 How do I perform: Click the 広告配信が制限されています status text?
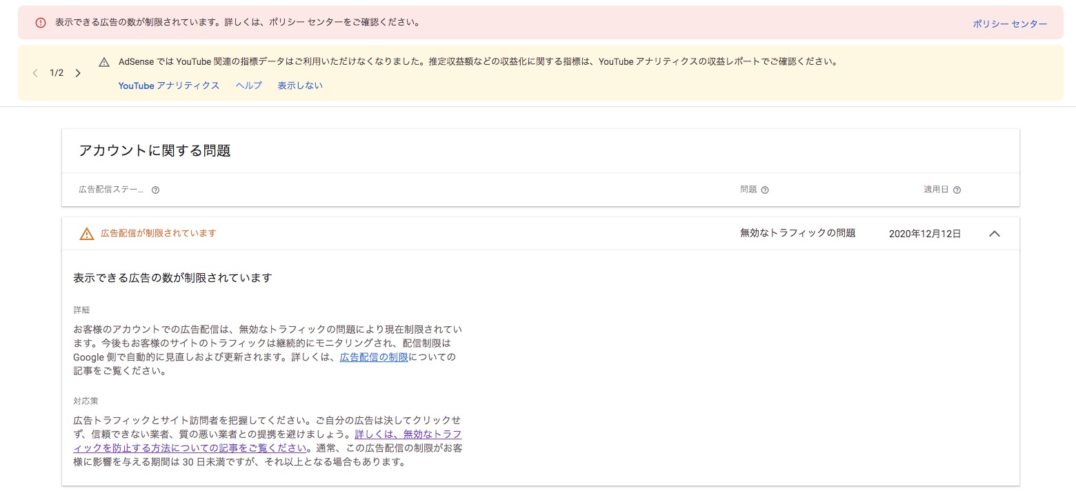pyautogui.click(x=159, y=233)
